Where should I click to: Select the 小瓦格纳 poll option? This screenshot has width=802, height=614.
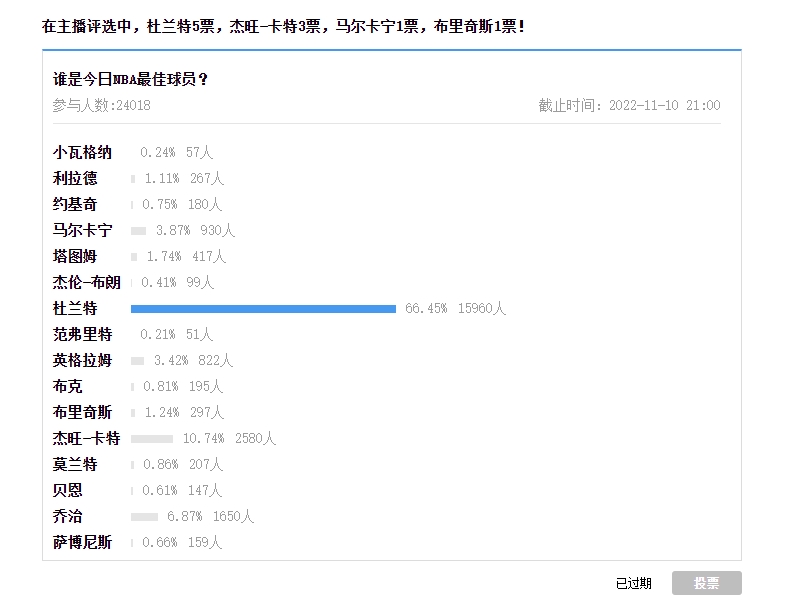tap(82, 152)
